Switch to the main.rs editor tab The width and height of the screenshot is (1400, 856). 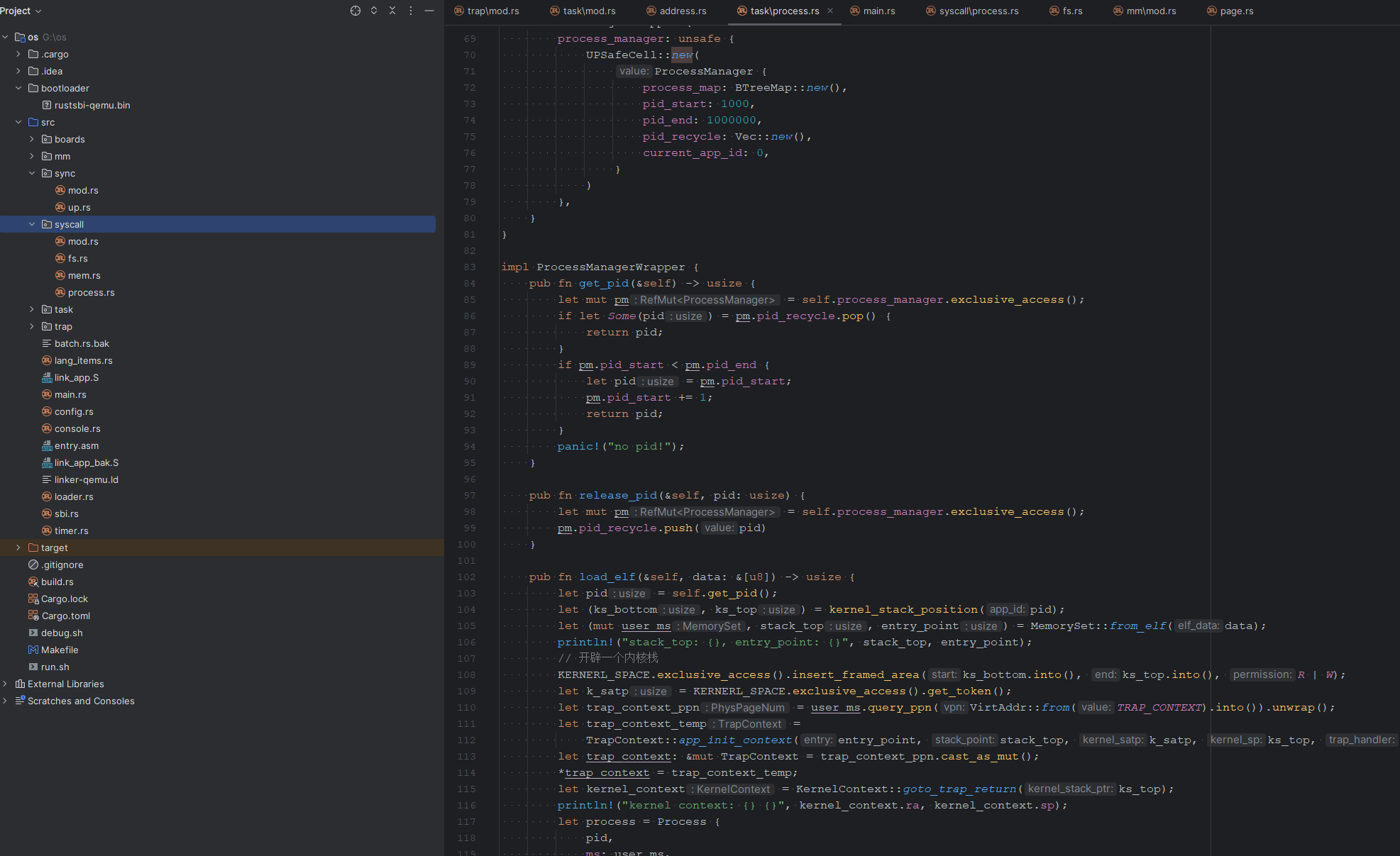pos(872,11)
